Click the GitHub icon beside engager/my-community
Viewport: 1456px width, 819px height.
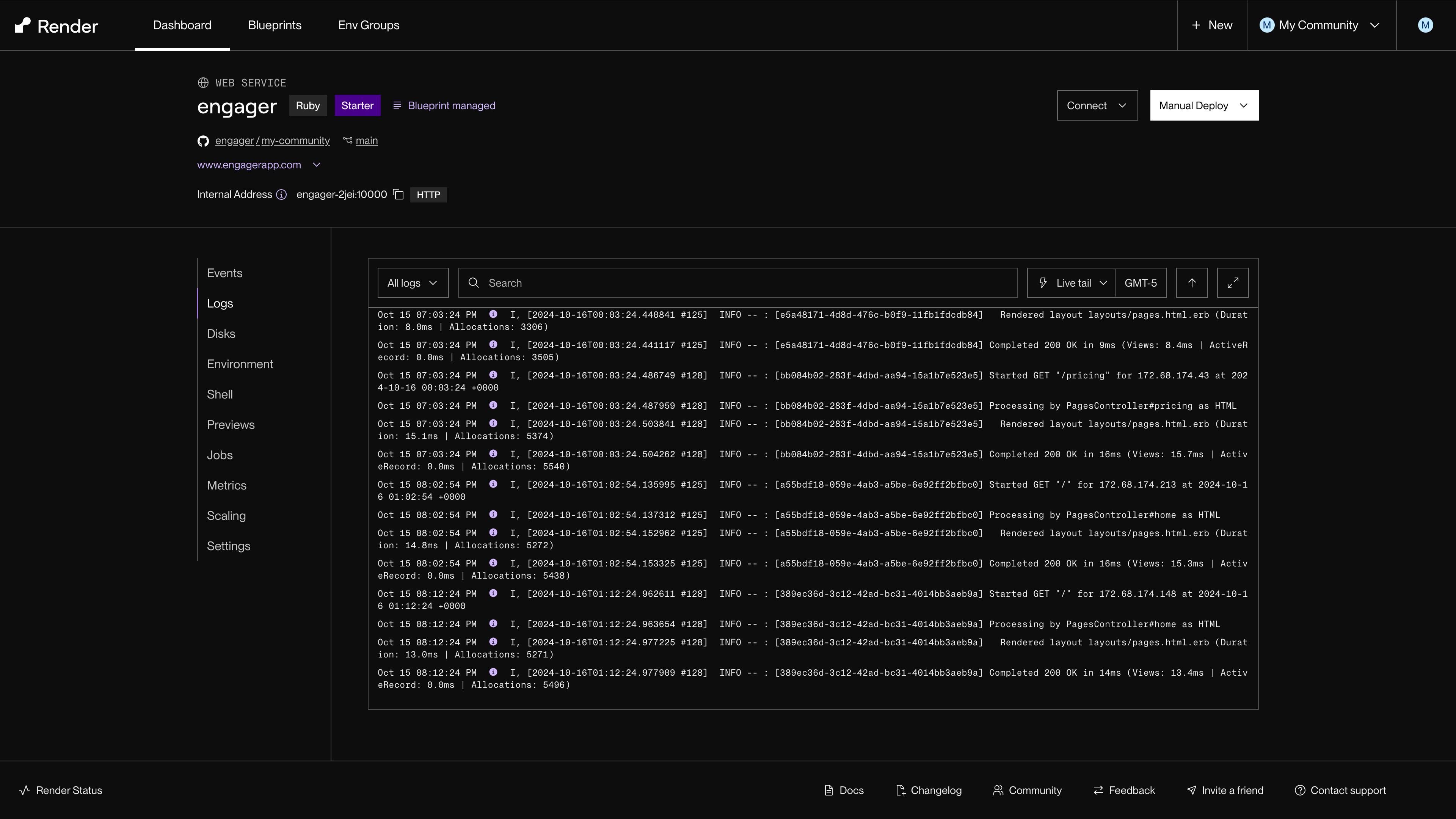[203, 141]
